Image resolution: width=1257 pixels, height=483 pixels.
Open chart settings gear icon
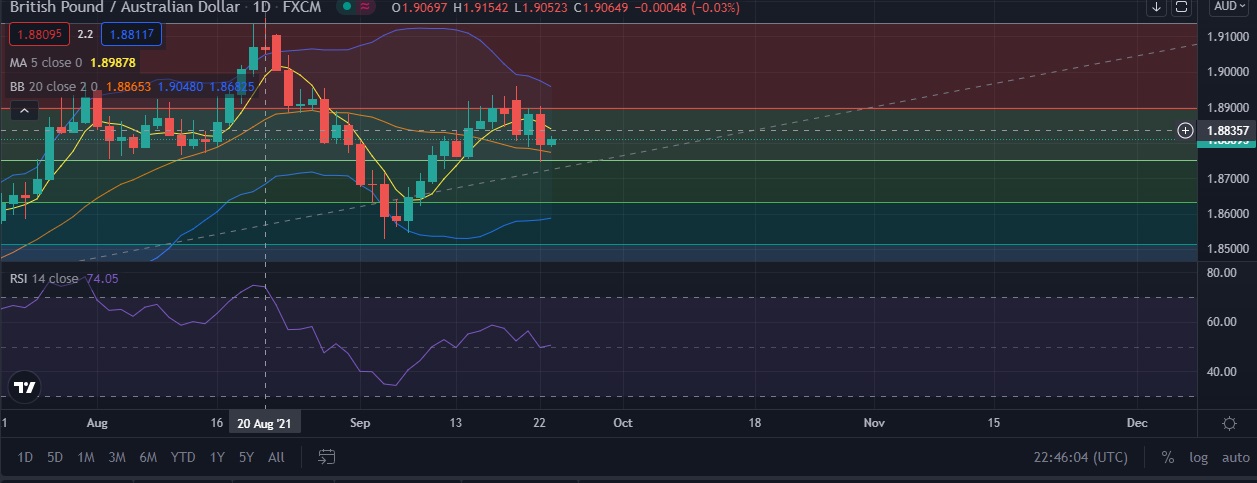[1229, 423]
